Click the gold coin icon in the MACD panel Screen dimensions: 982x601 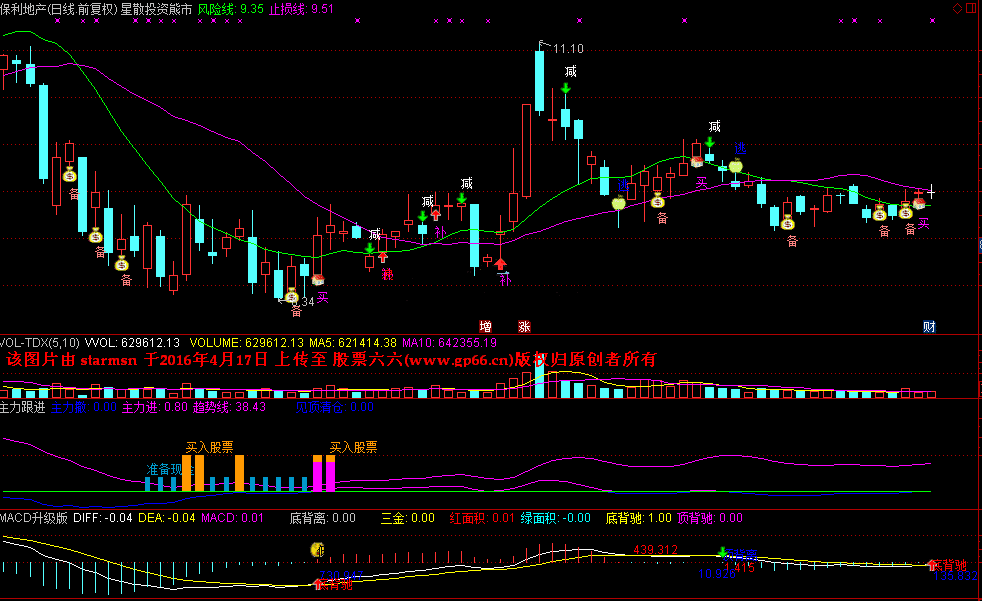318,548
